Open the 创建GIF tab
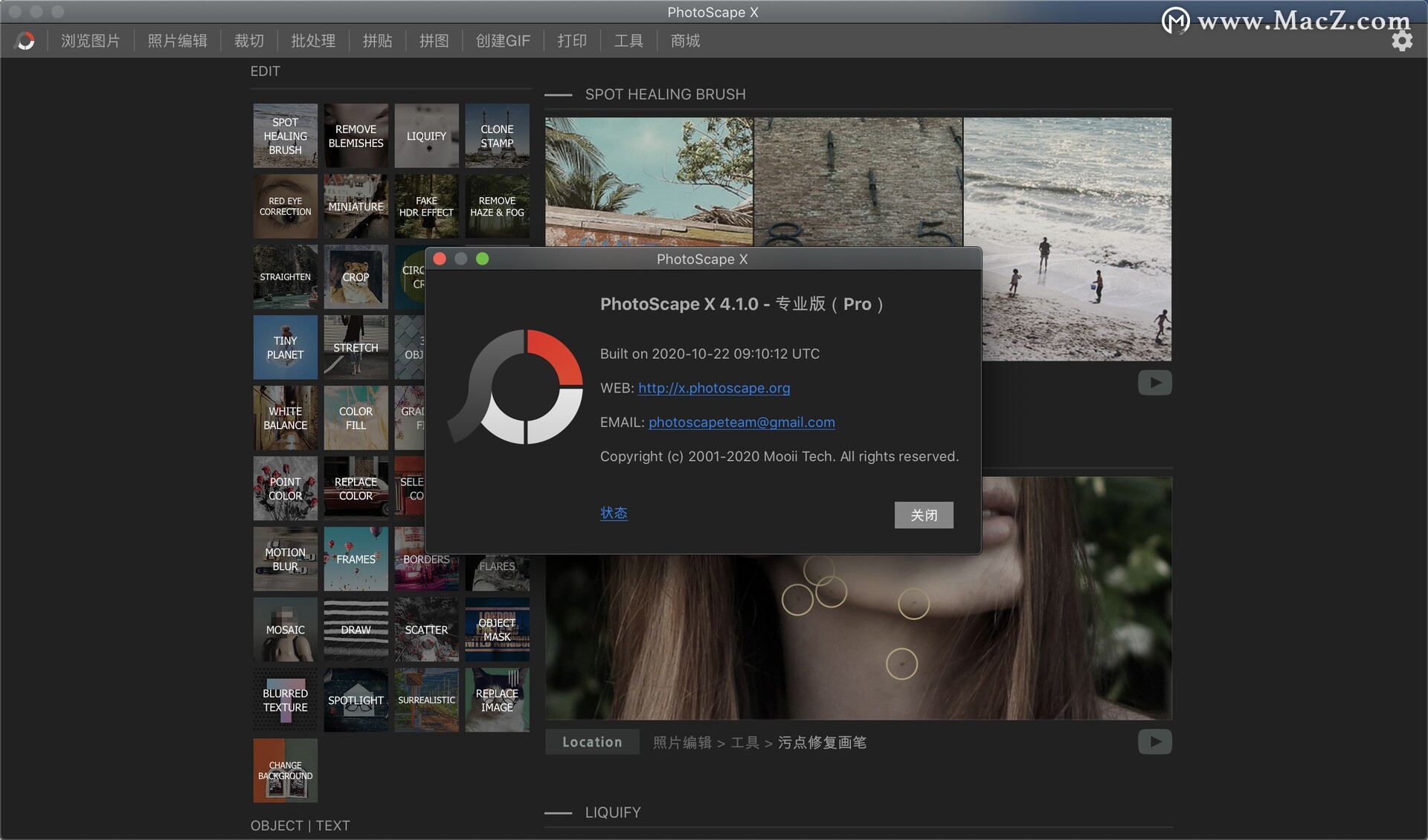The width and height of the screenshot is (1428, 840). coord(503,41)
